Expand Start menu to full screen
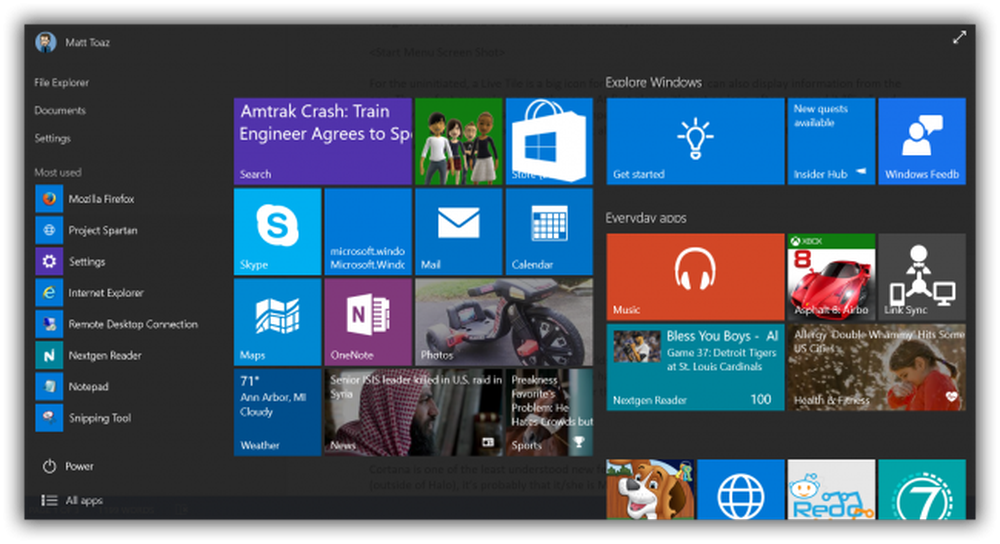This screenshot has width=1000, height=544. pyautogui.click(x=959, y=38)
